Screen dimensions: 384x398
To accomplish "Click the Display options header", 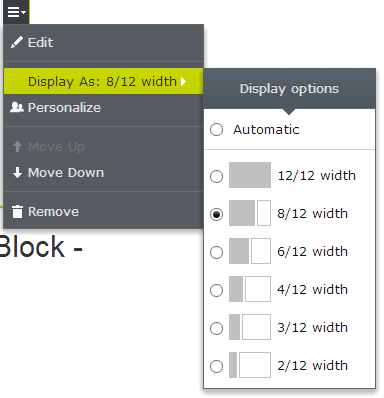I will (x=289, y=89).
